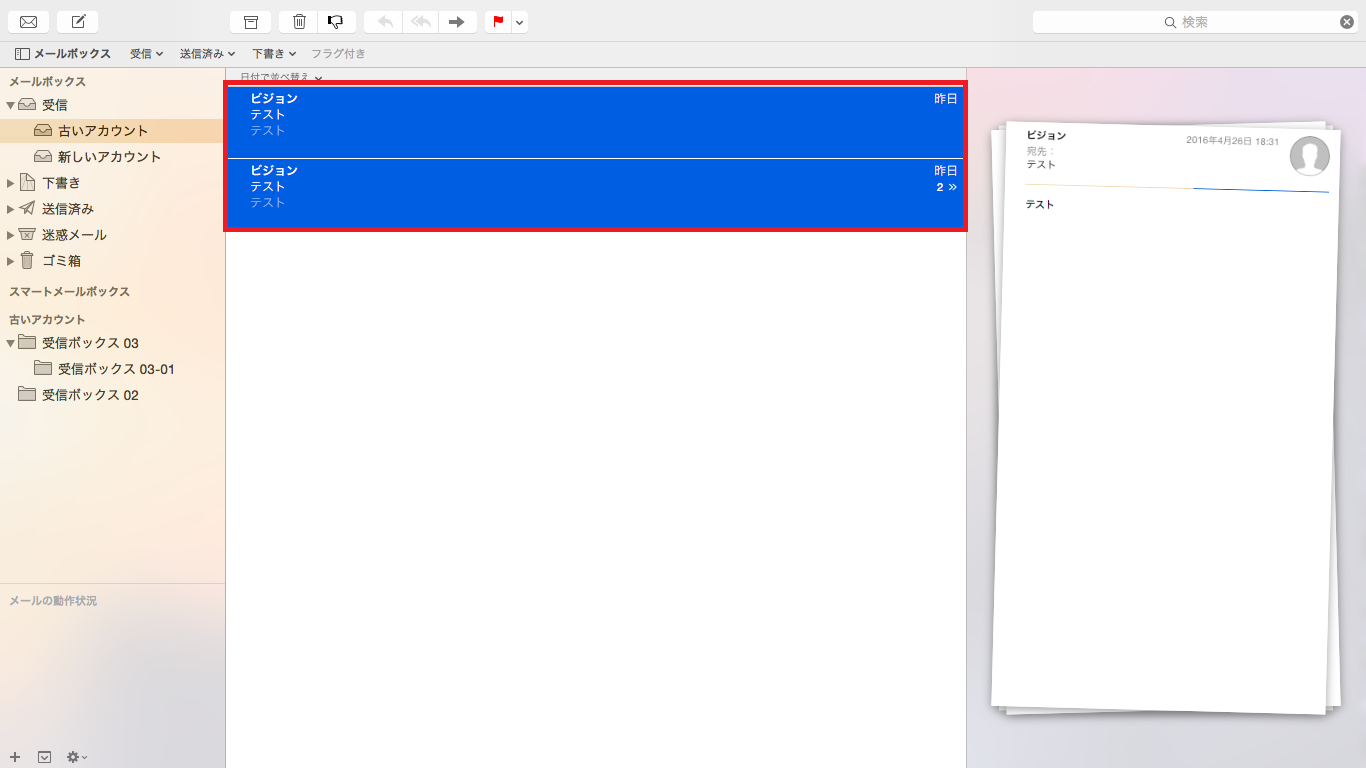Select the ビジョン message showing thread count 2
The image size is (1366, 768).
pos(596,194)
